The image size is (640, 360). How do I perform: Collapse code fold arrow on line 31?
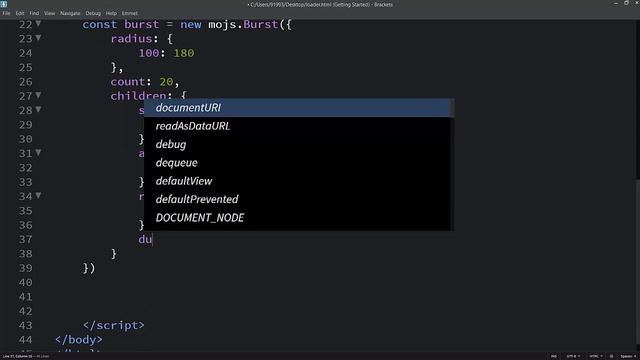pos(38,153)
